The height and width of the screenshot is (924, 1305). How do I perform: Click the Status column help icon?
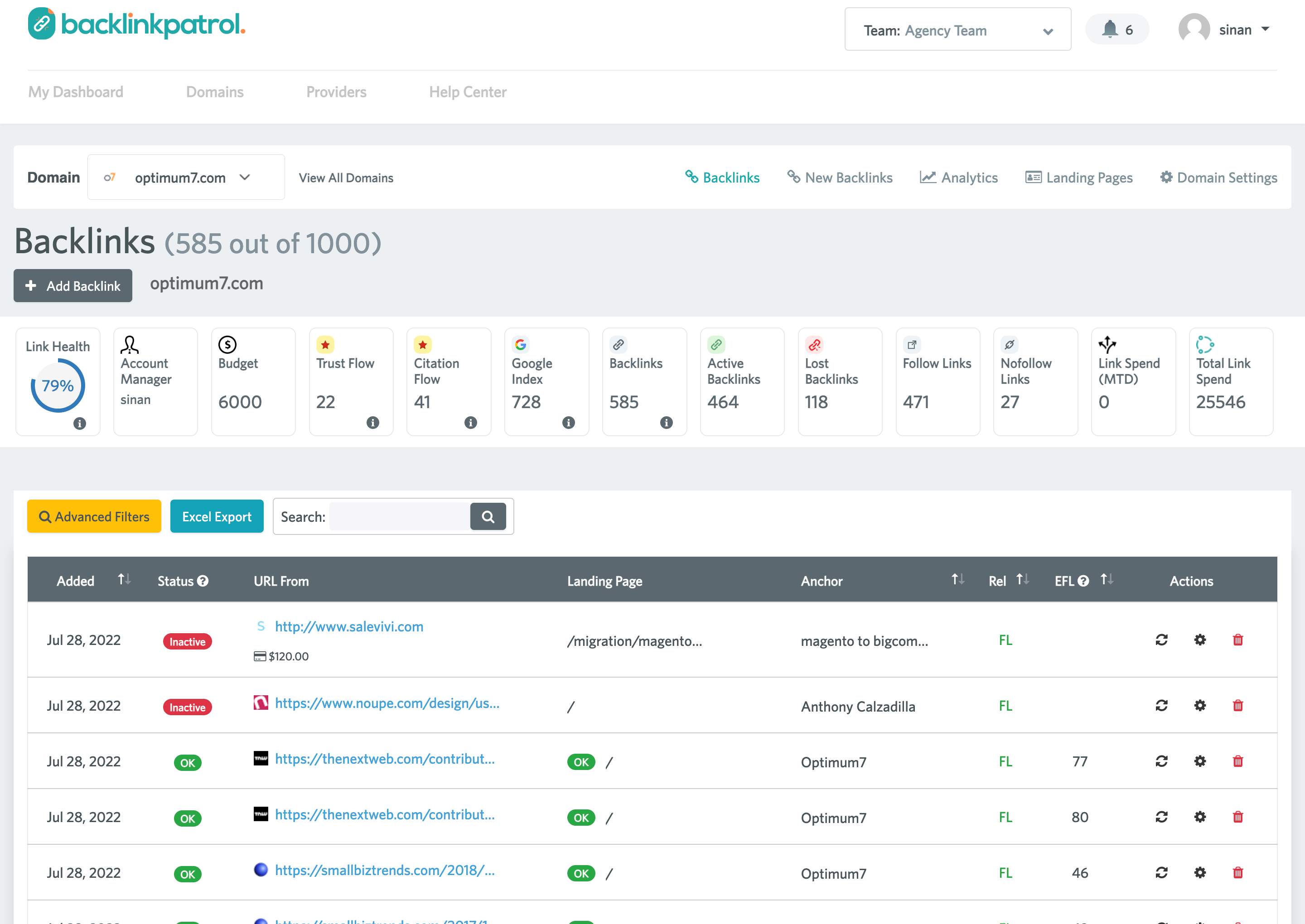tap(203, 581)
